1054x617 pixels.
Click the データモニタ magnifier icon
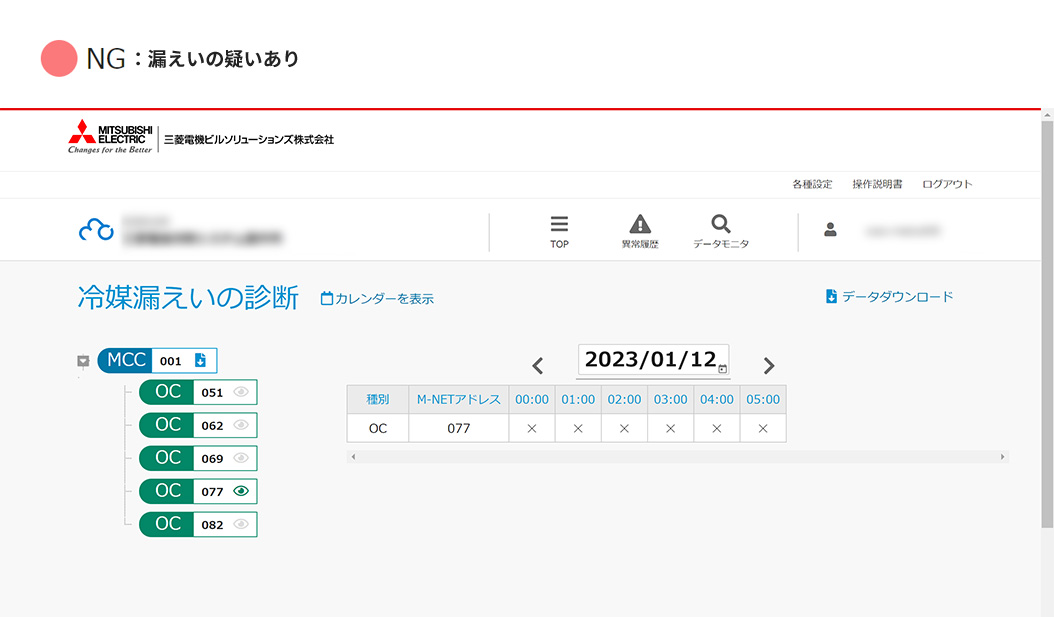[720, 224]
